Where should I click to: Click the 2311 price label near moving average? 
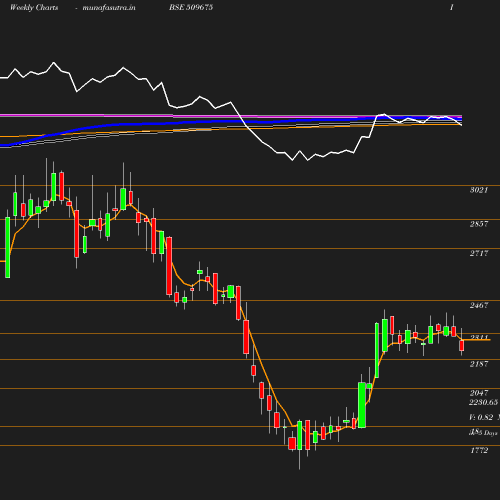(479, 338)
